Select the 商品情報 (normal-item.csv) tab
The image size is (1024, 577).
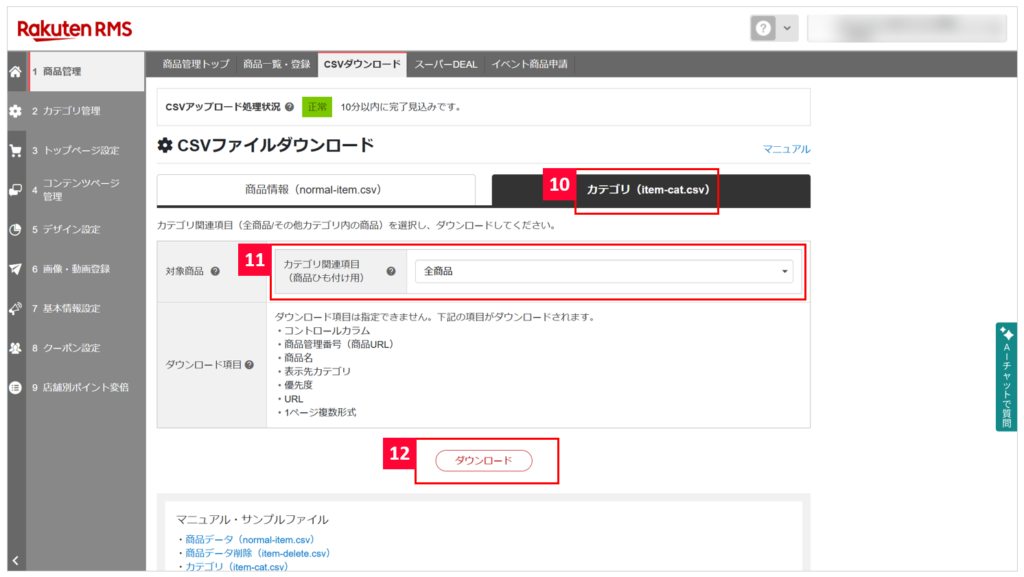coord(316,189)
